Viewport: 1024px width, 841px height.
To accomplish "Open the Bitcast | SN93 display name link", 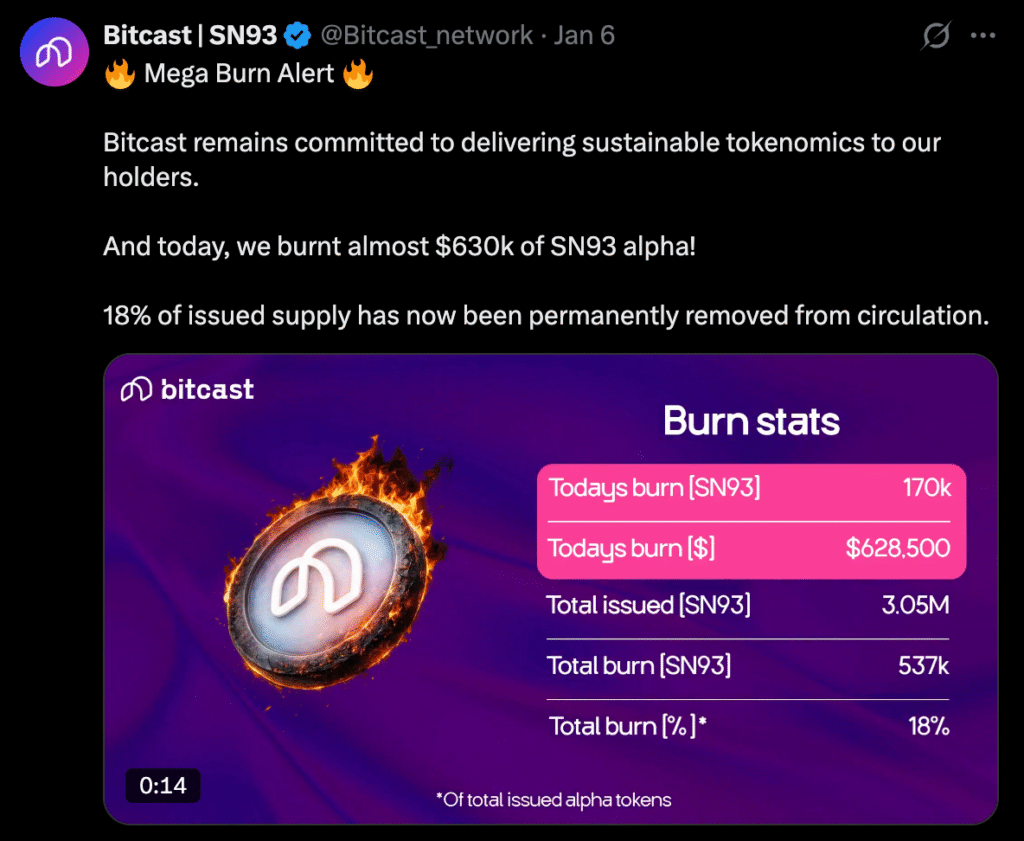I will (x=190, y=36).
